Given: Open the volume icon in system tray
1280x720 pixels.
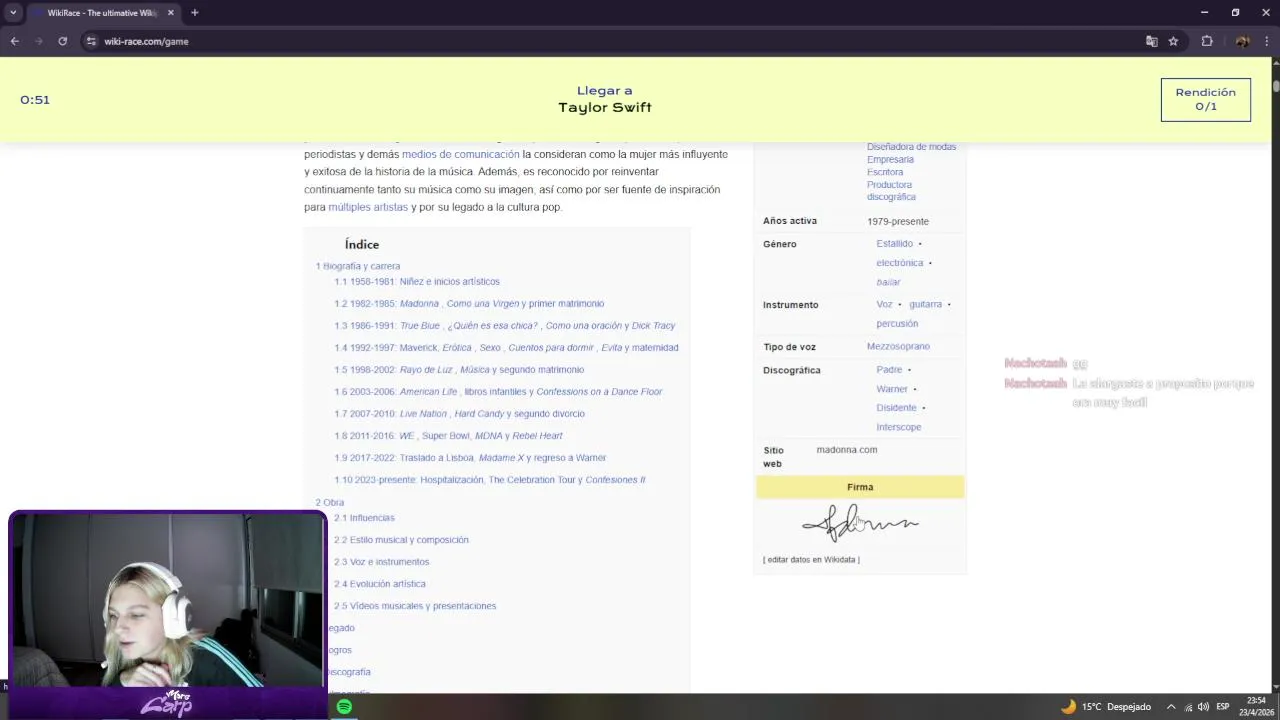Looking at the screenshot, I should [x=1203, y=707].
